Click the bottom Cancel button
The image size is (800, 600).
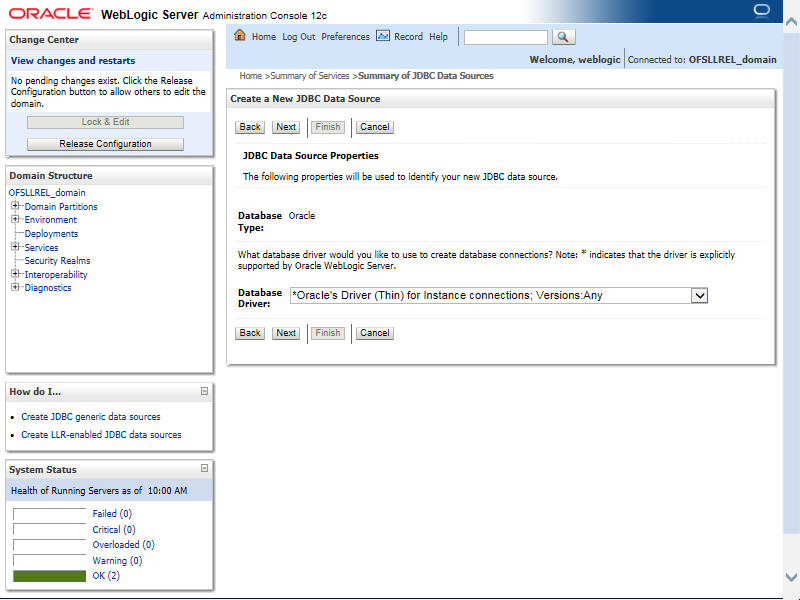coord(374,333)
